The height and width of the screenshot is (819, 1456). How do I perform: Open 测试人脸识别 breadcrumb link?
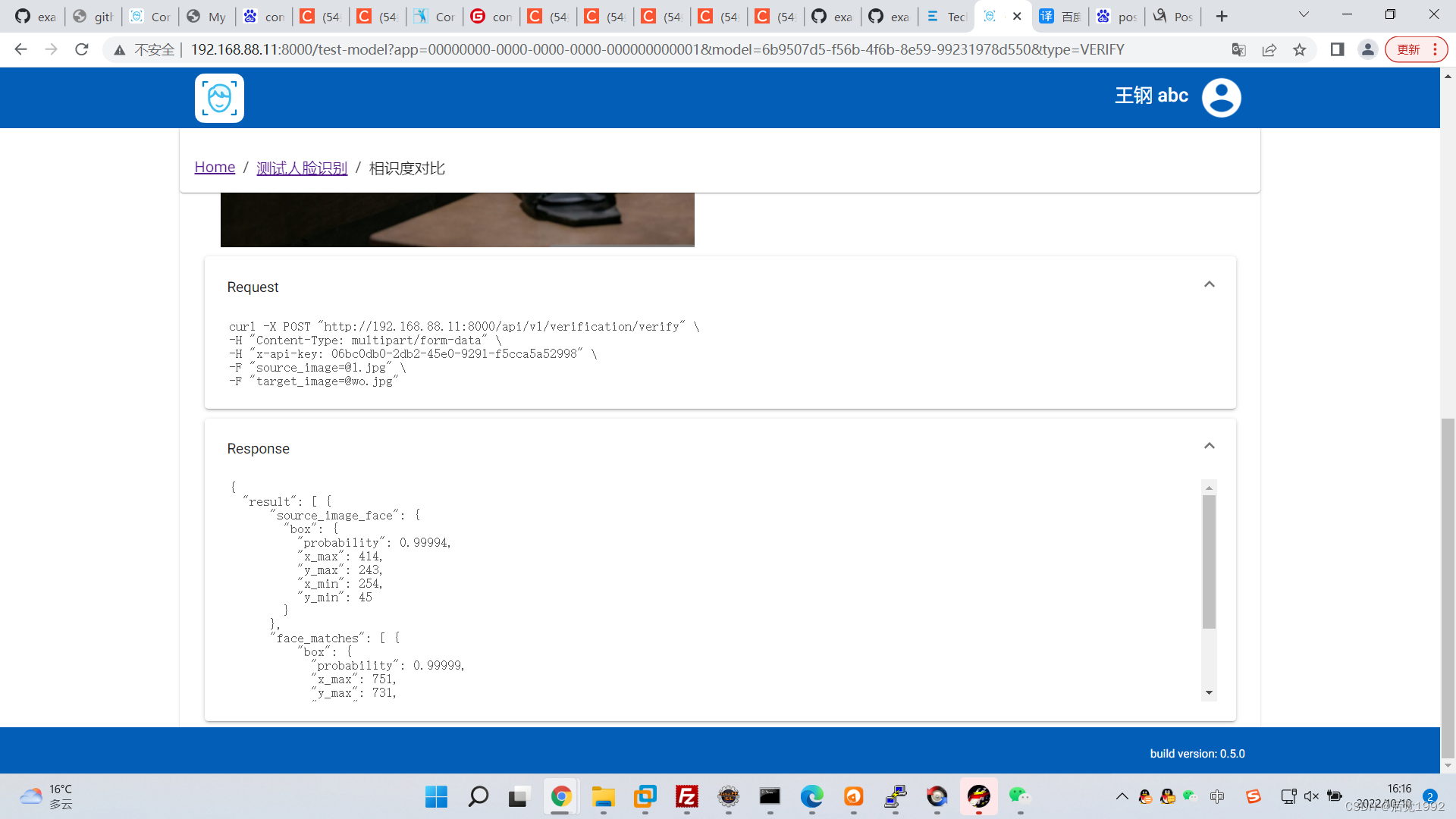point(302,168)
